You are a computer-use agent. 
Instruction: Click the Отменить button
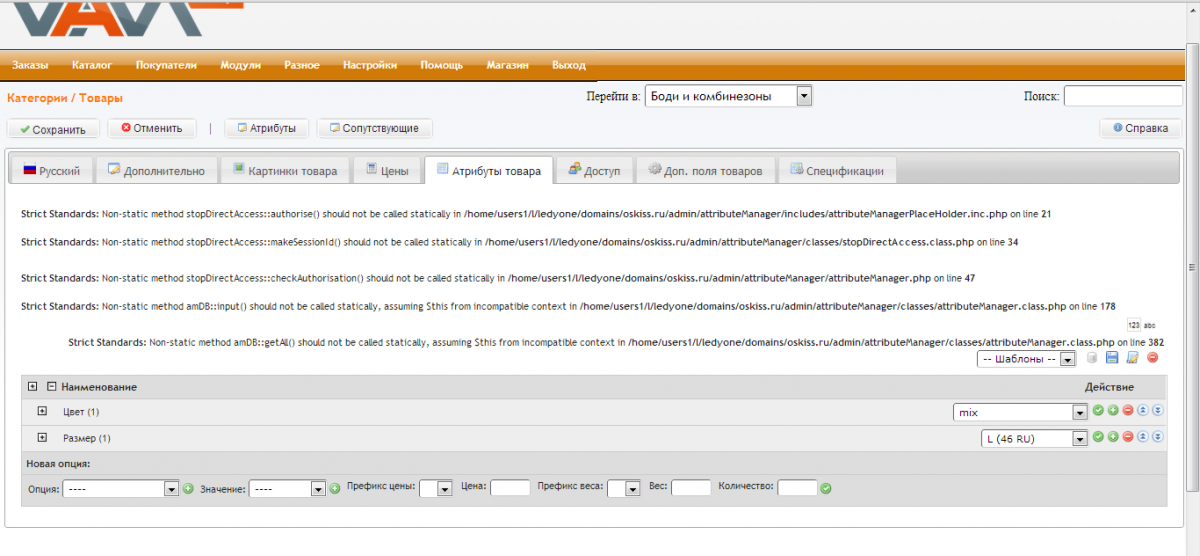(151, 128)
